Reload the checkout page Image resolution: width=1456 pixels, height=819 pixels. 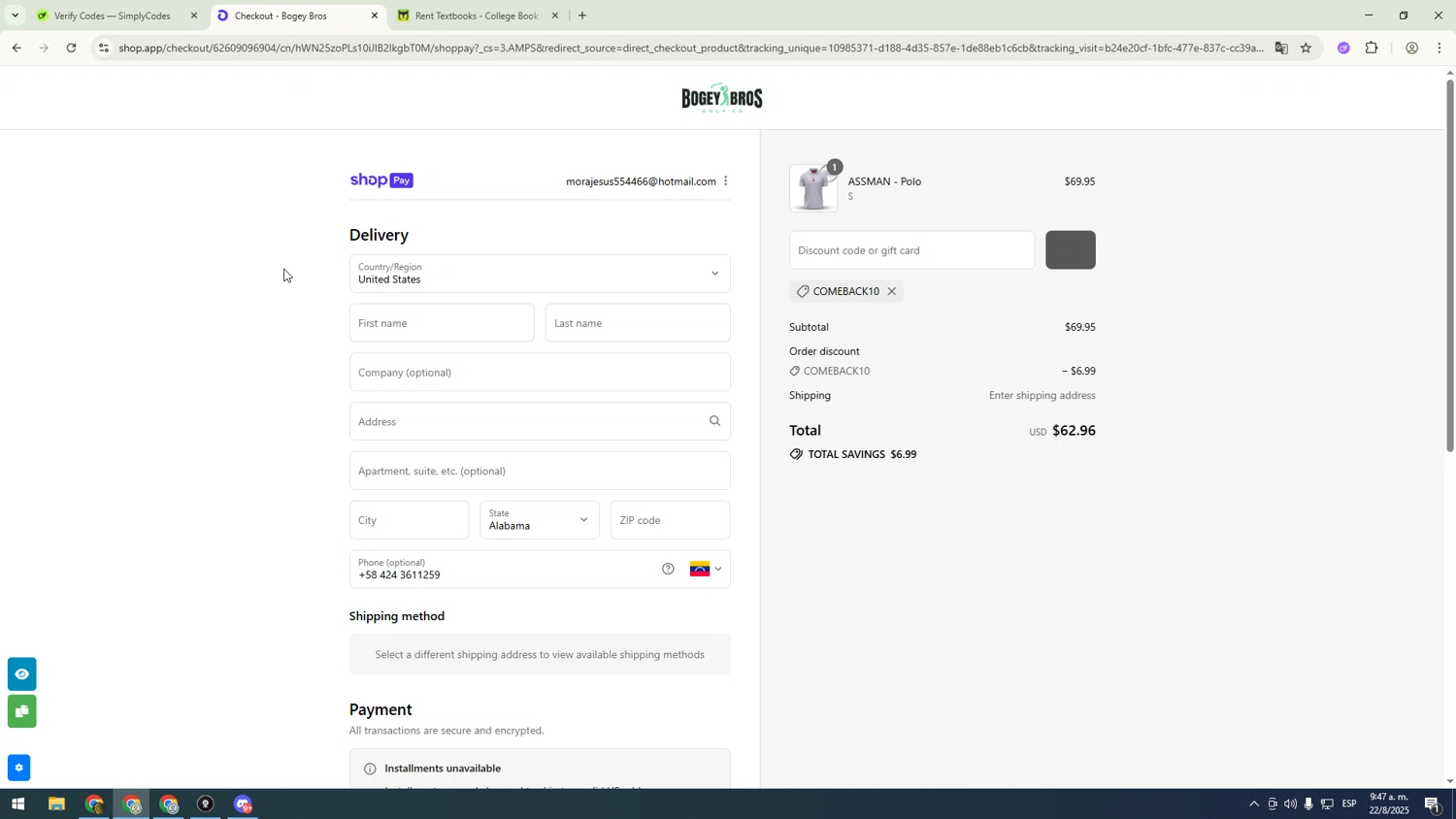72,48
